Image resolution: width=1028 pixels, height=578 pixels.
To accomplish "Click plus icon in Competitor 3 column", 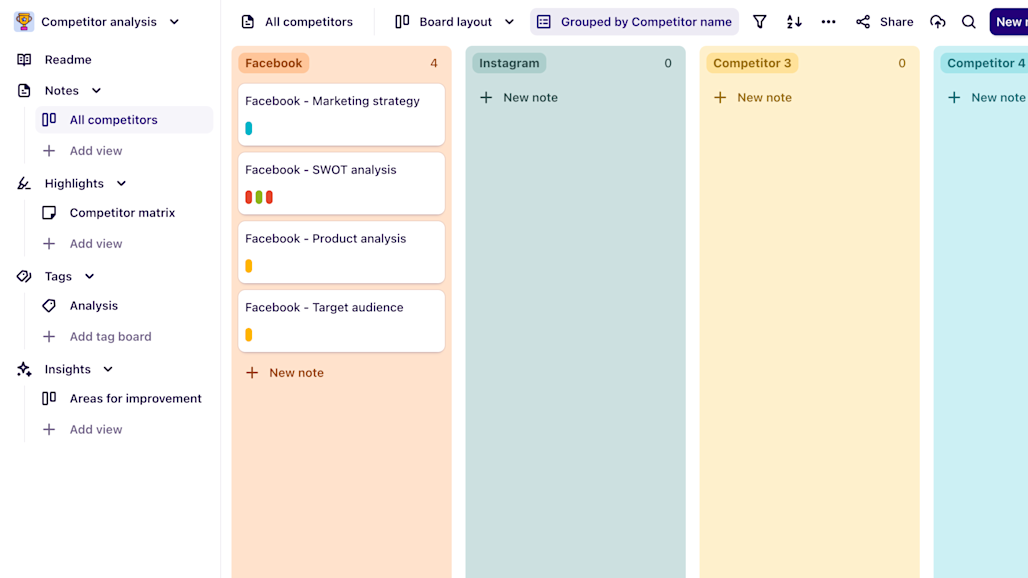I will pyautogui.click(x=720, y=98).
